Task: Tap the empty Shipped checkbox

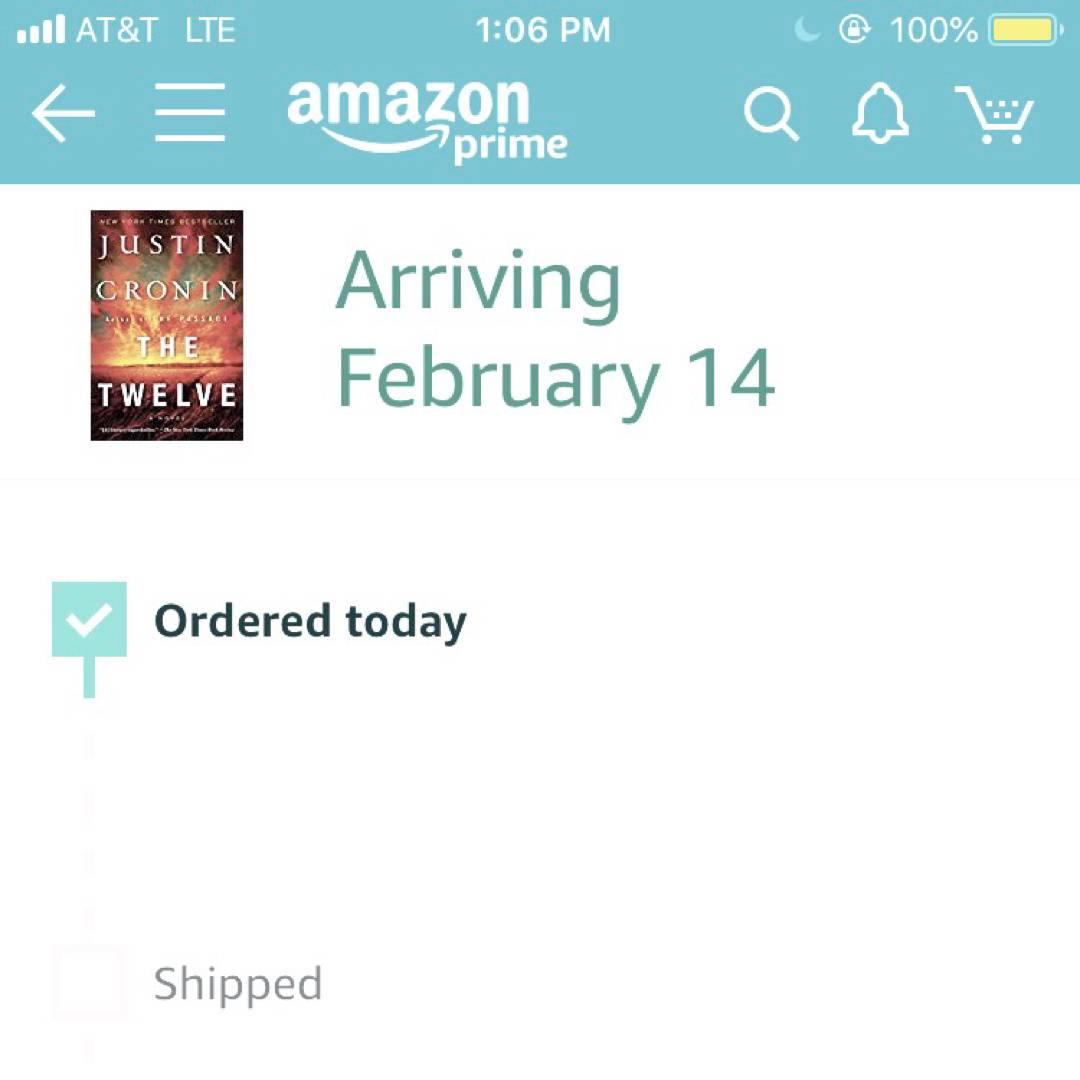Action: tap(90, 983)
